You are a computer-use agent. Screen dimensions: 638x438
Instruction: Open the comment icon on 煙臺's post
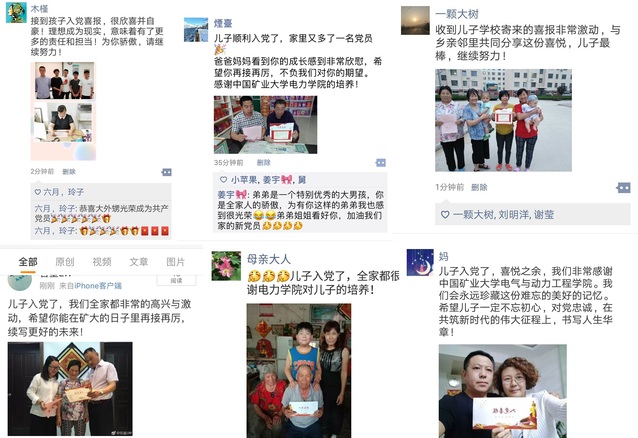[x=380, y=163]
